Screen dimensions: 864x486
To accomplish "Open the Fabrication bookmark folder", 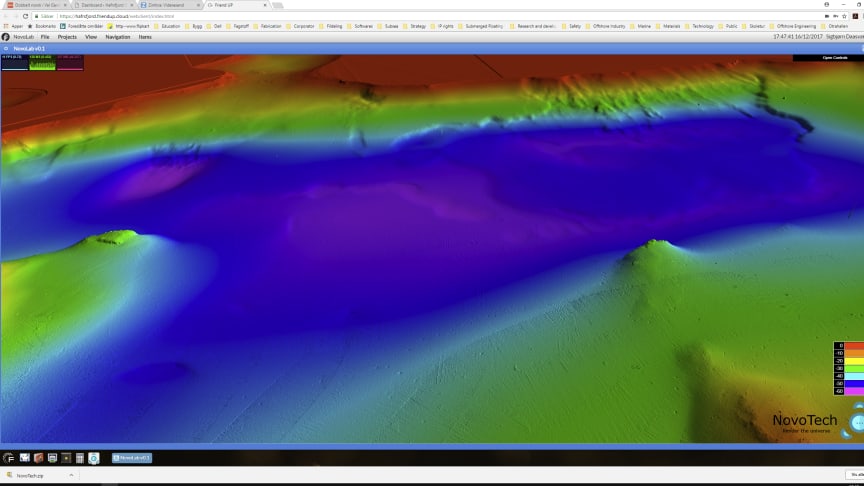I will coord(267,26).
